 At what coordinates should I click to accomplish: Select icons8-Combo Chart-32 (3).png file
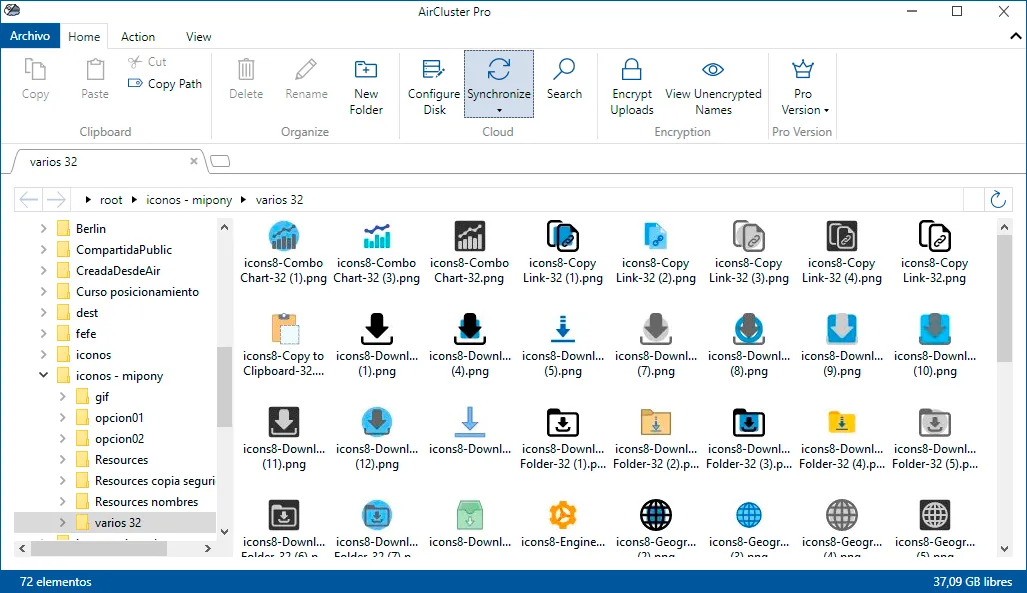click(x=377, y=252)
